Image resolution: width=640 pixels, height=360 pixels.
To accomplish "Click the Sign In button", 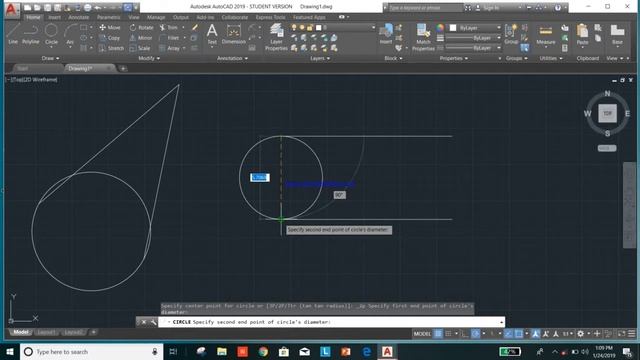I will click(x=491, y=7).
